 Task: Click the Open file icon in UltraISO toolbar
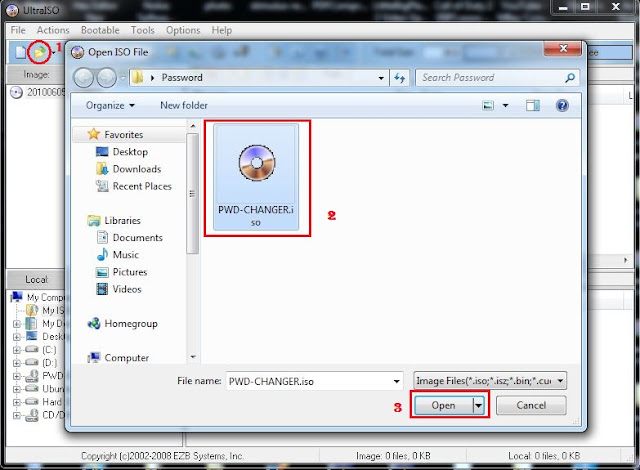(x=39, y=52)
